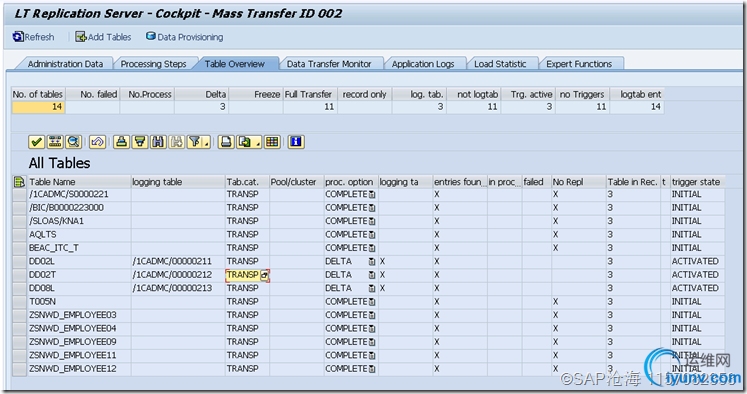Sort the table in ascending order
Viewport: 747px width, 394px height.
point(121,142)
